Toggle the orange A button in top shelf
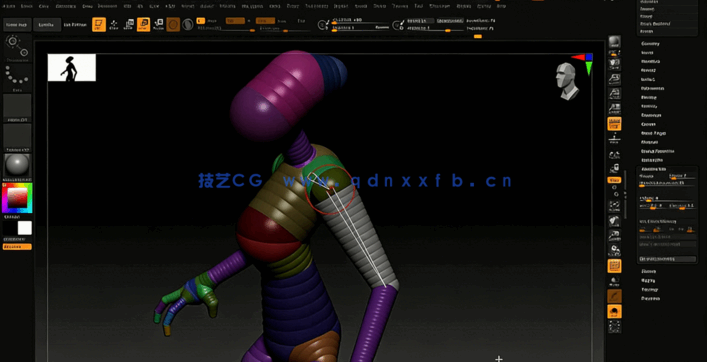This screenshot has width=707, height=362. tap(201, 21)
